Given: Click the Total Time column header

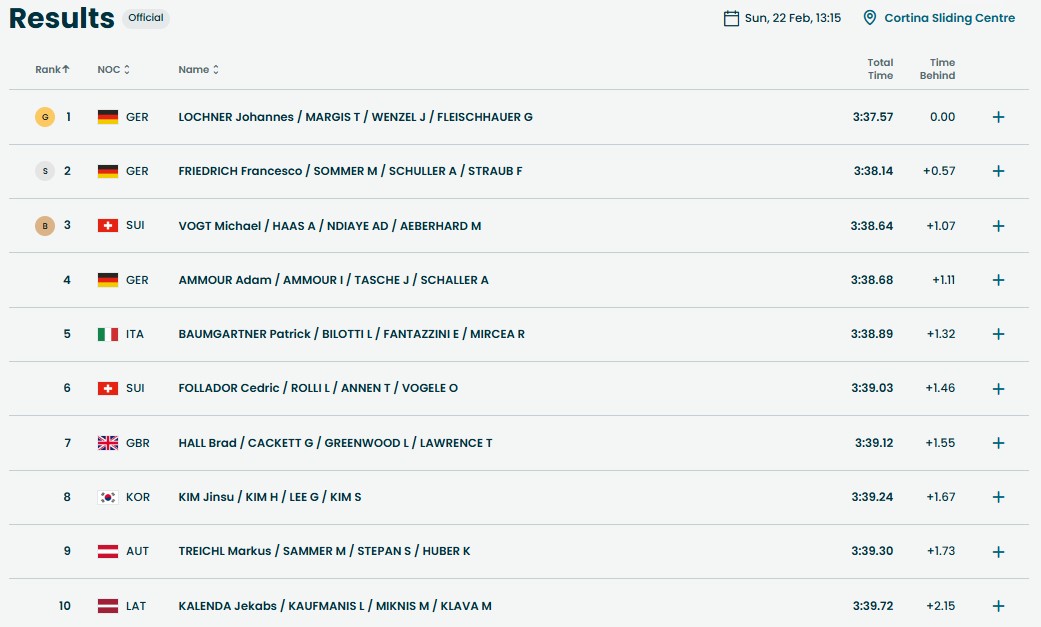Looking at the screenshot, I should [880, 69].
